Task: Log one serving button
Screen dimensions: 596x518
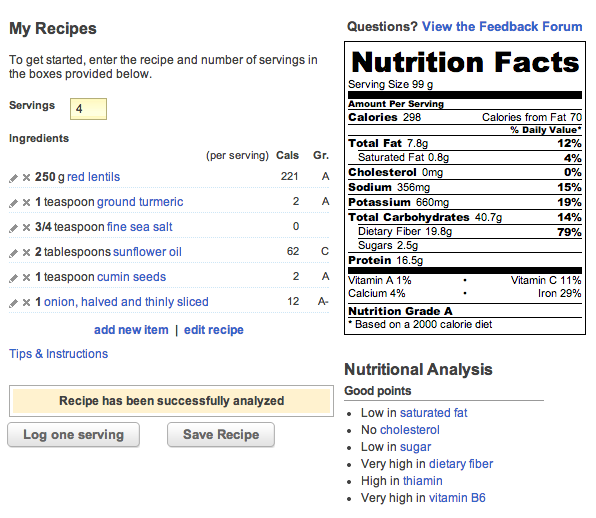Action: 73,434
